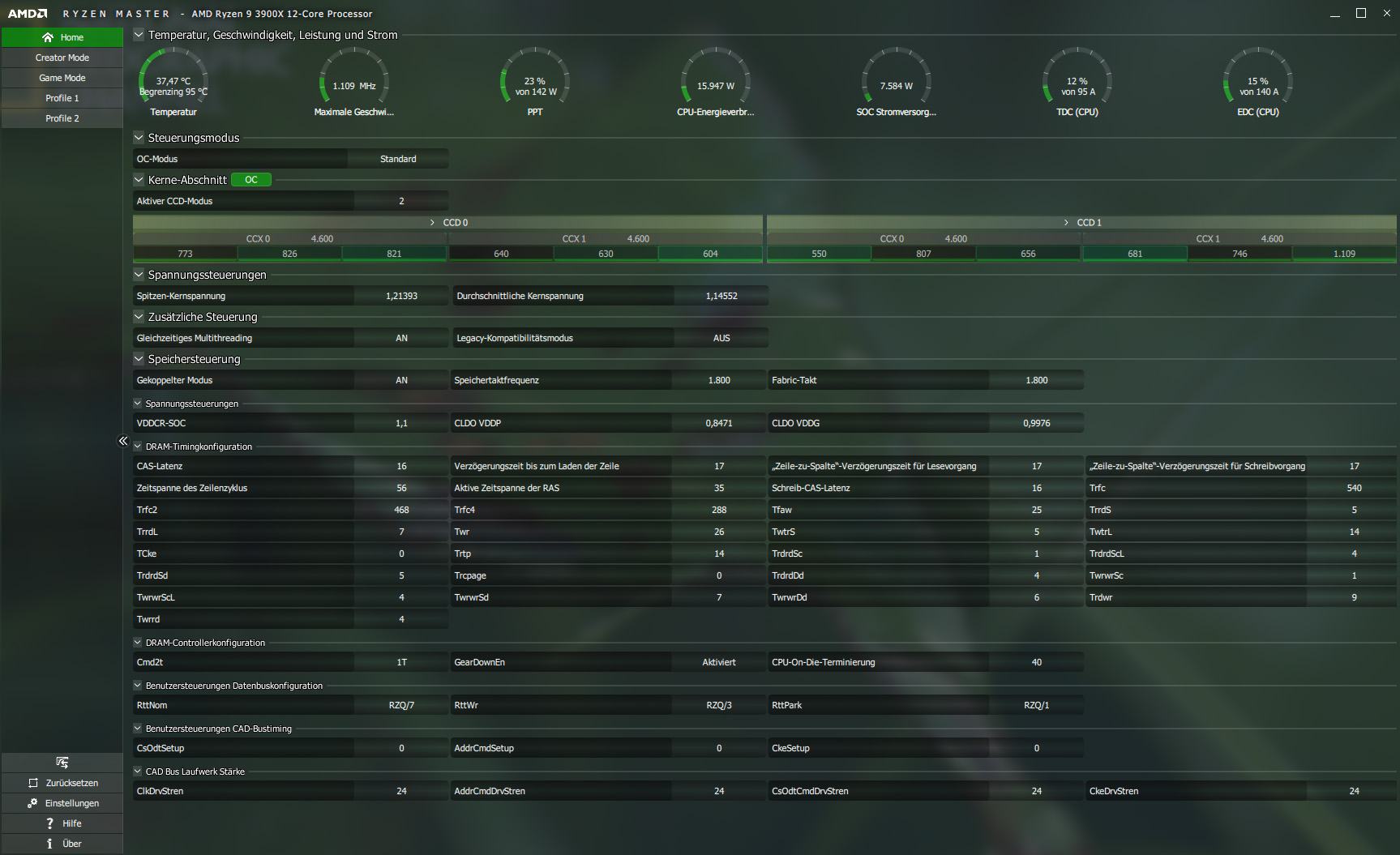
Task: Collapse Benutzersteuerungen Datenbuskonfiguration section
Action: pos(138,686)
